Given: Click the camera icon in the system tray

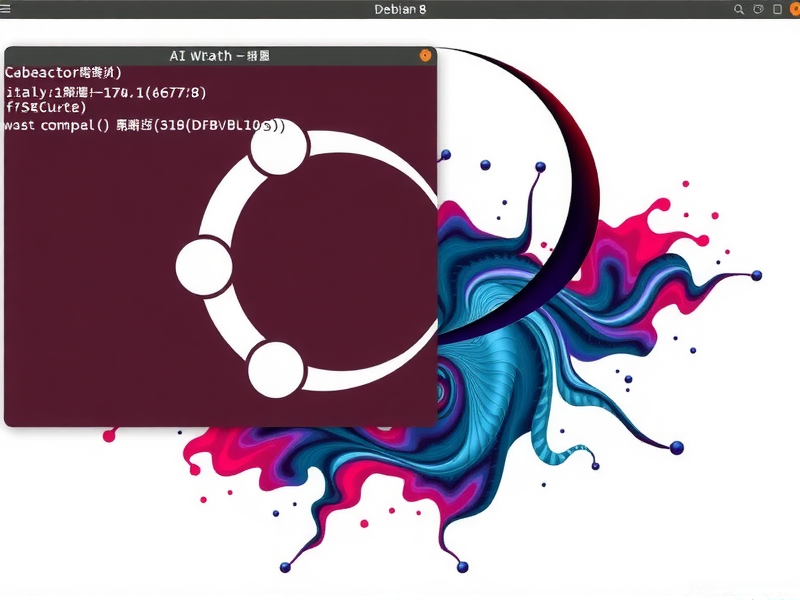Looking at the screenshot, I should point(758,9).
